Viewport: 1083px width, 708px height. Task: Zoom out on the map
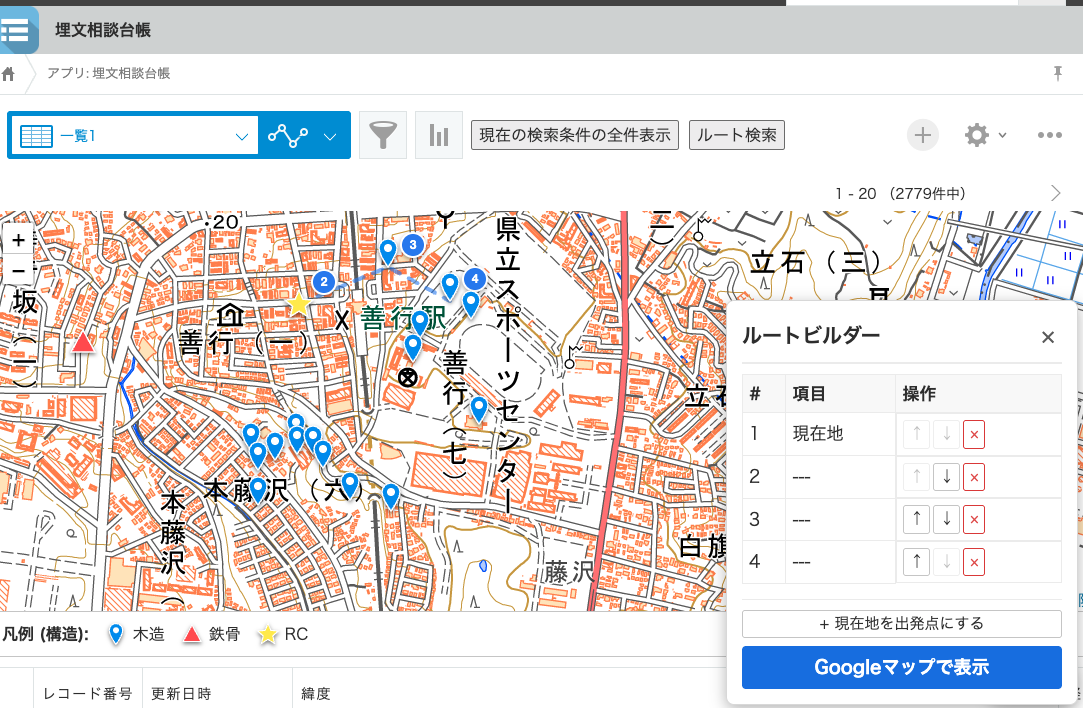click(x=19, y=270)
